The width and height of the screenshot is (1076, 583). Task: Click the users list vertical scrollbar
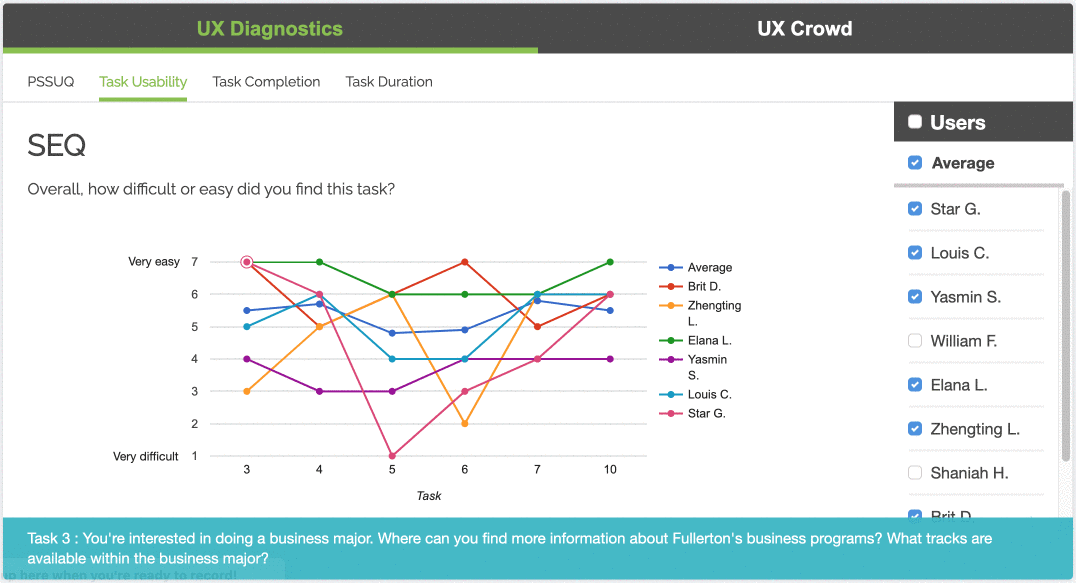(1066, 326)
